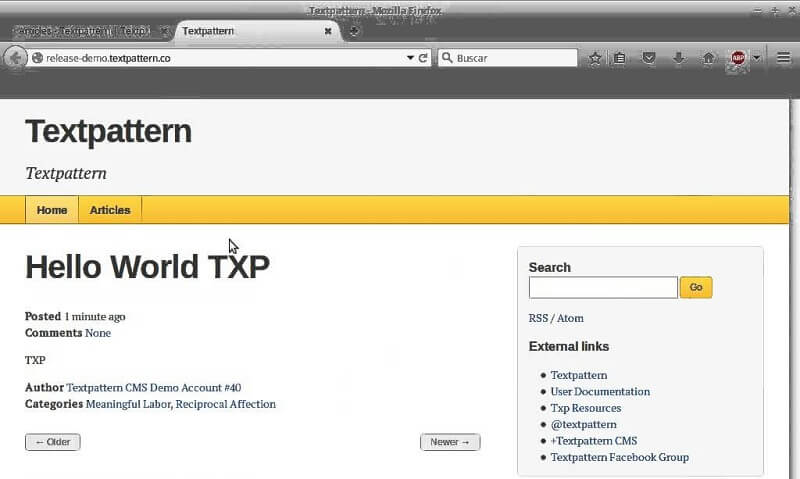Open the Textpattern external link
Viewport: 800px width, 479px height.
[579, 375]
